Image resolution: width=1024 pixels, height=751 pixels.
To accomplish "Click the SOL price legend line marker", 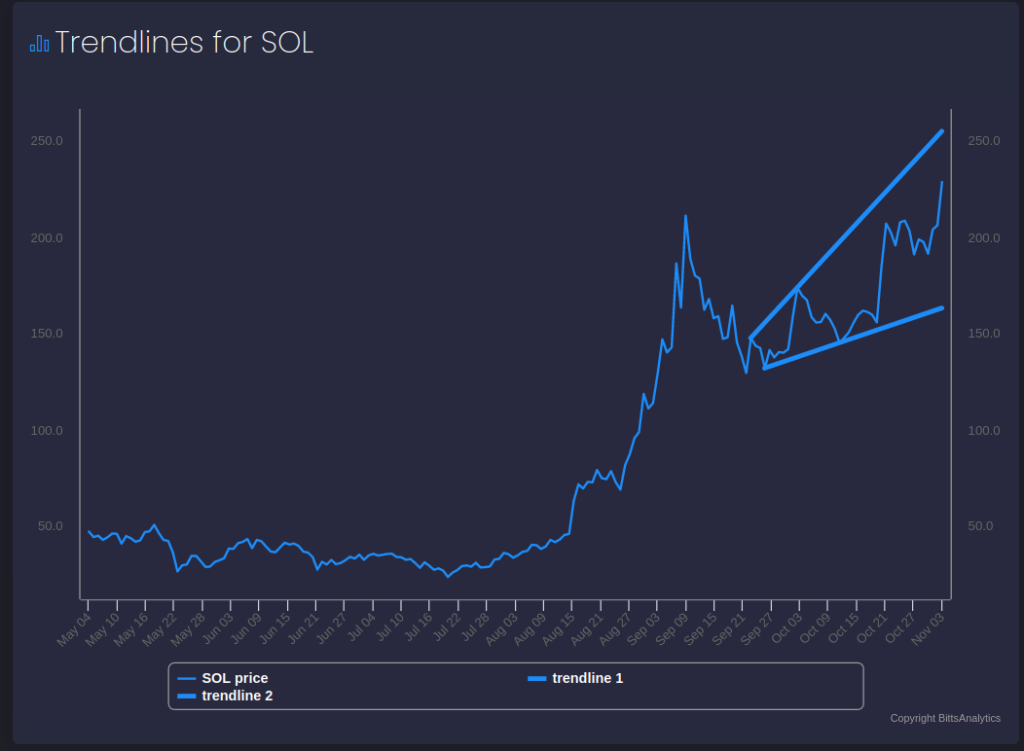I will (185, 678).
